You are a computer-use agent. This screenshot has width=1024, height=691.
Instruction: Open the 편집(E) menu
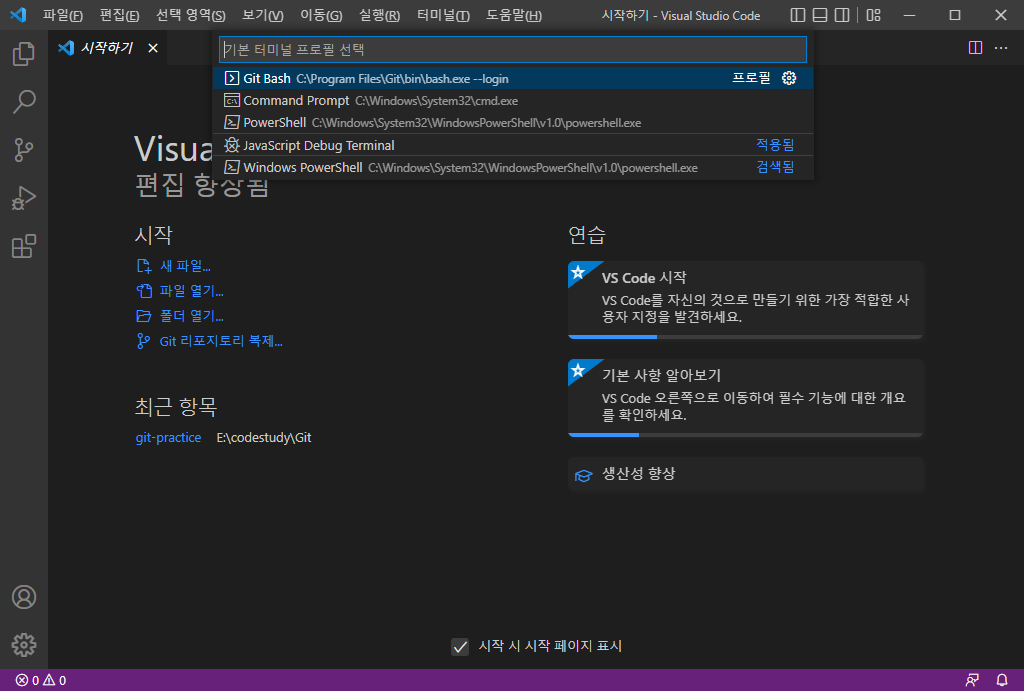pyautogui.click(x=120, y=15)
